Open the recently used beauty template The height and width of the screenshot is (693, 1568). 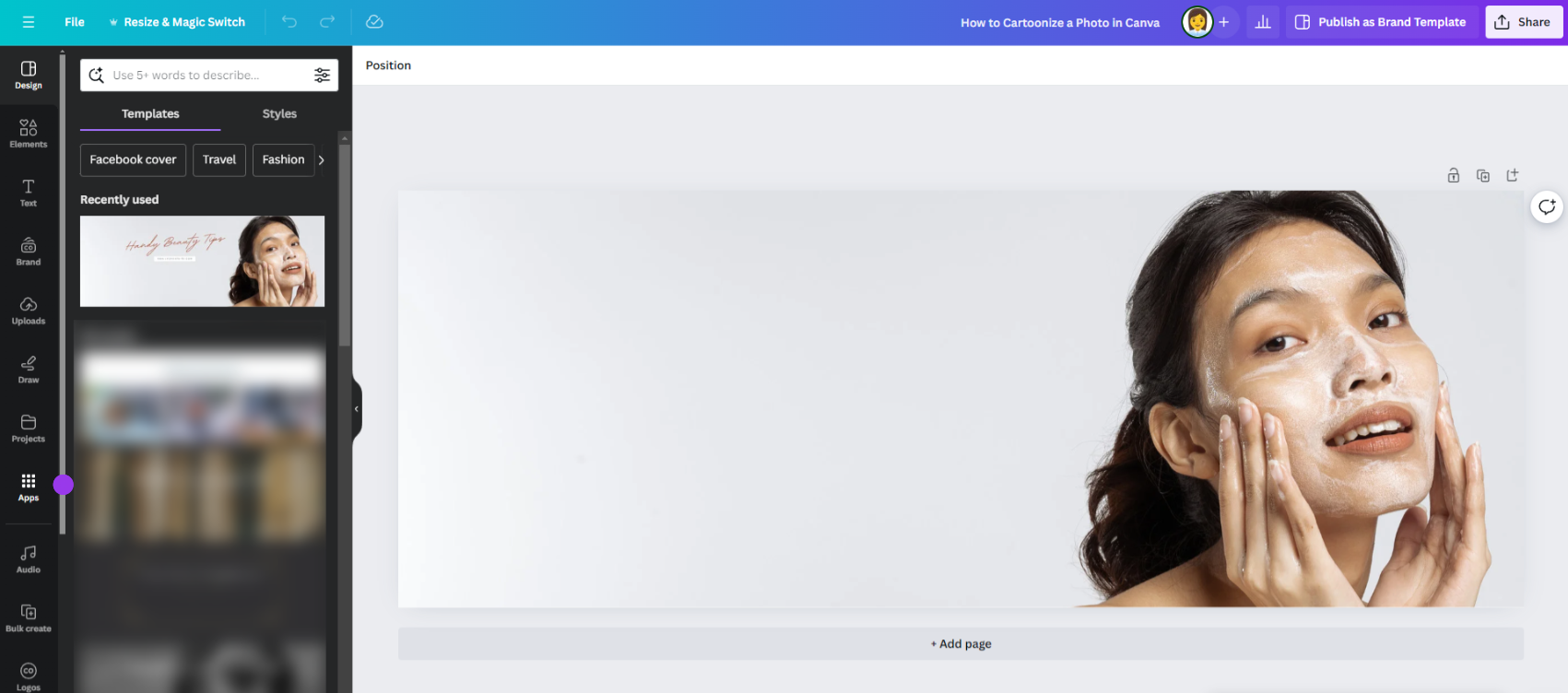pyautogui.click(x=202, y=261)
